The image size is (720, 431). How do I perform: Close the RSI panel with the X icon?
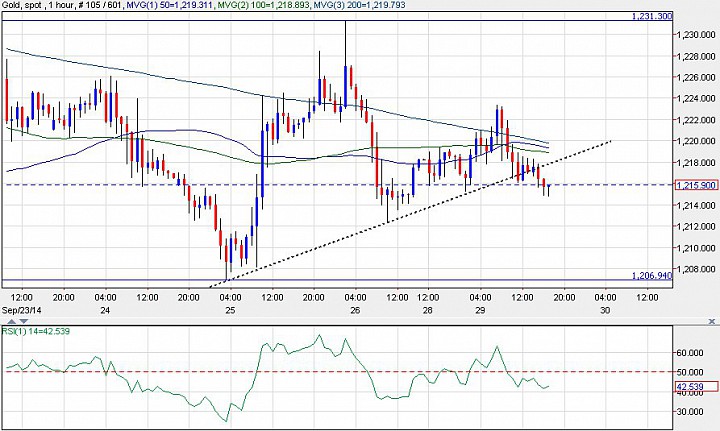[x=712, y=322]
